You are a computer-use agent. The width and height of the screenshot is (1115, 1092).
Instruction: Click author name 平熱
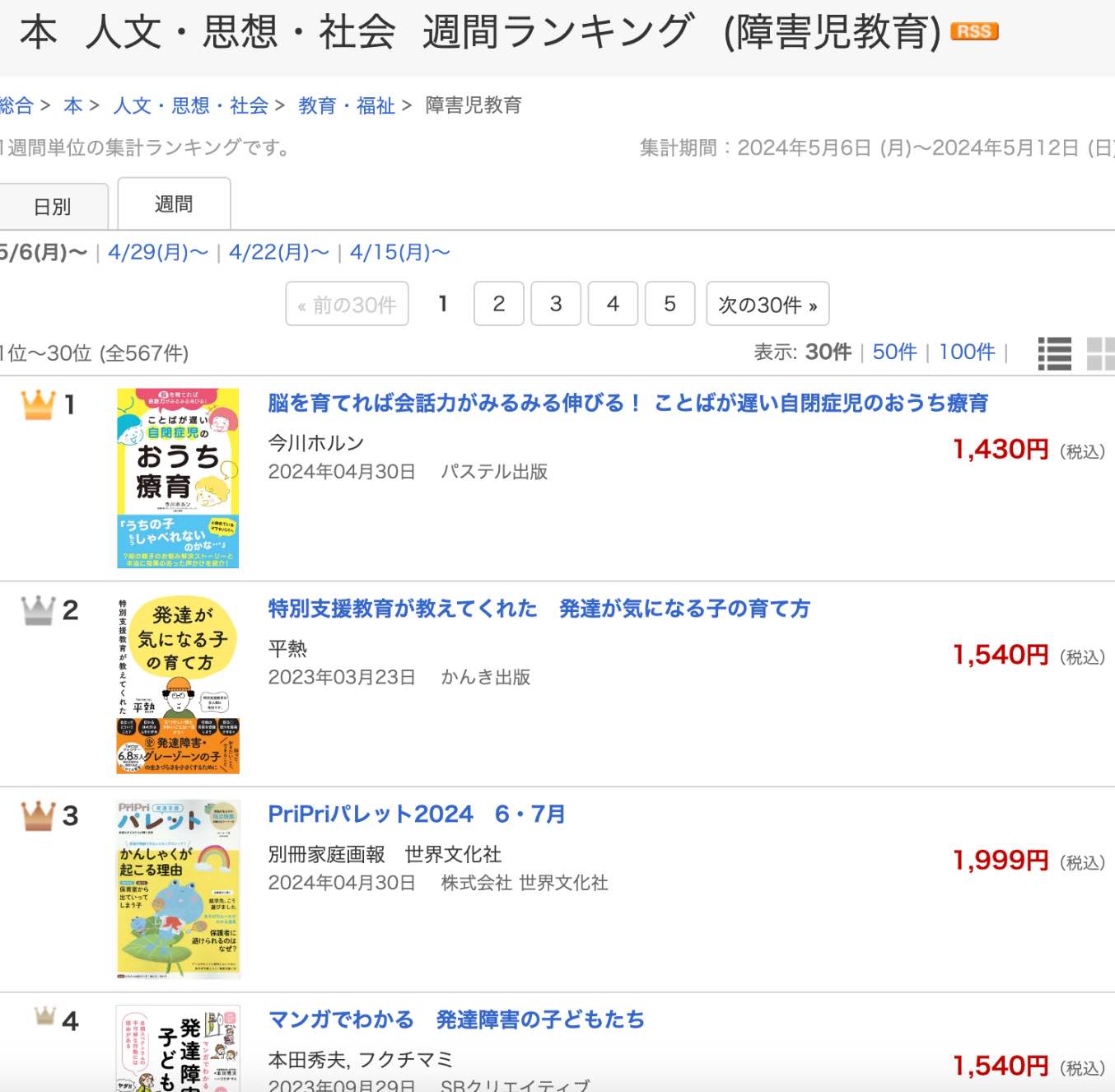[287, 649]
